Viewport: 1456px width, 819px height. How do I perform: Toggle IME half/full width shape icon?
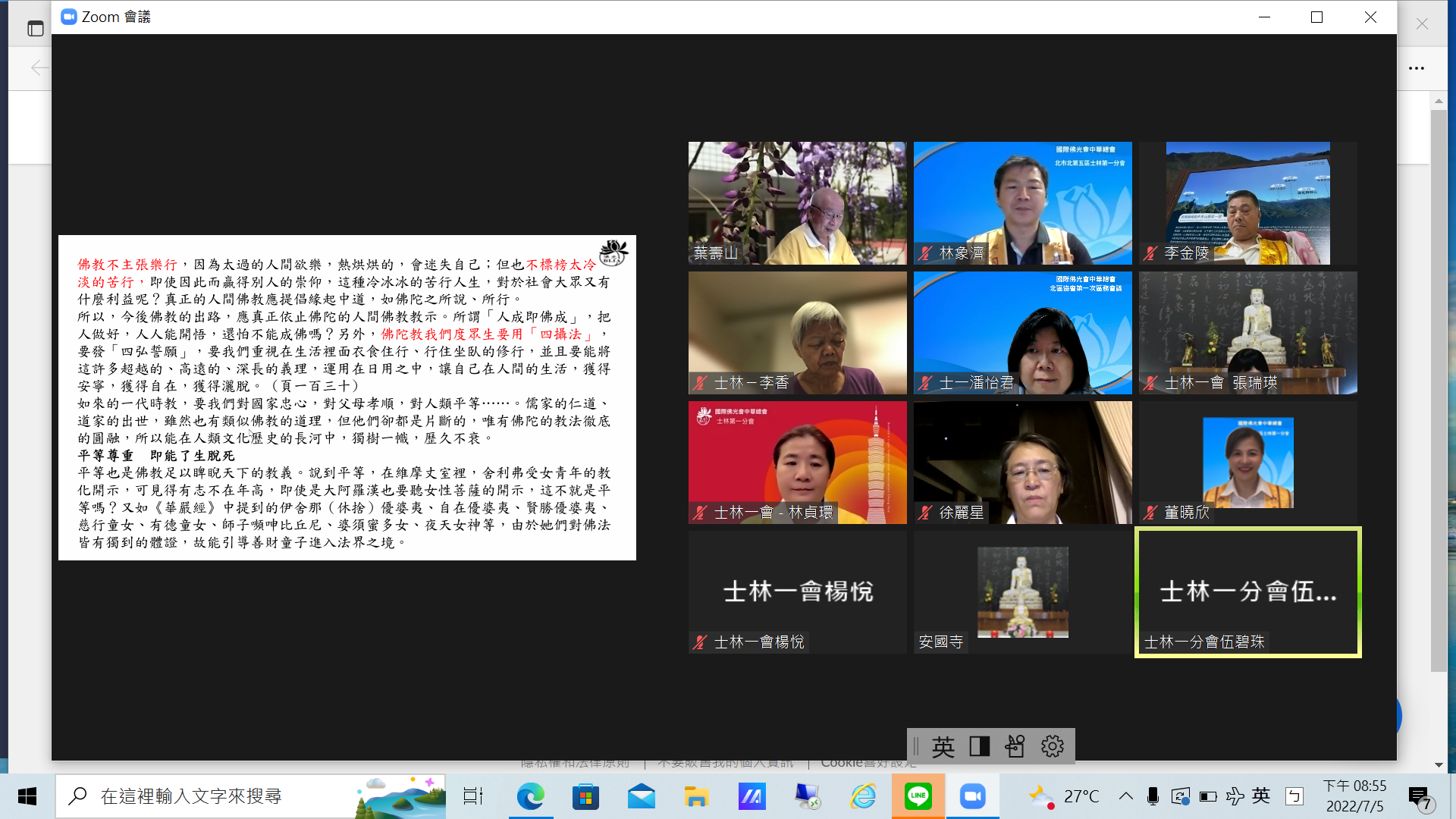(979, 747)
